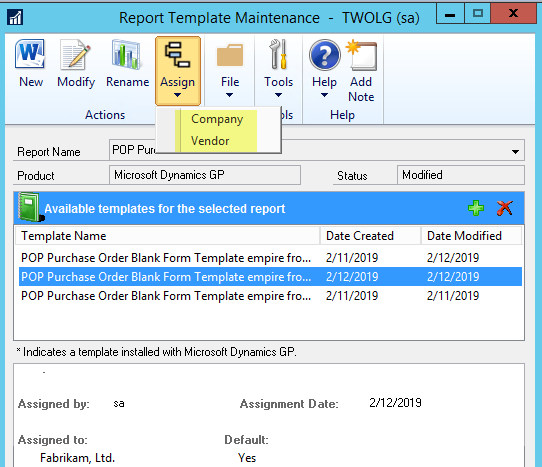Open the Help menu
The height and width of the screenshot is (467, 542).
coord(324,69)
